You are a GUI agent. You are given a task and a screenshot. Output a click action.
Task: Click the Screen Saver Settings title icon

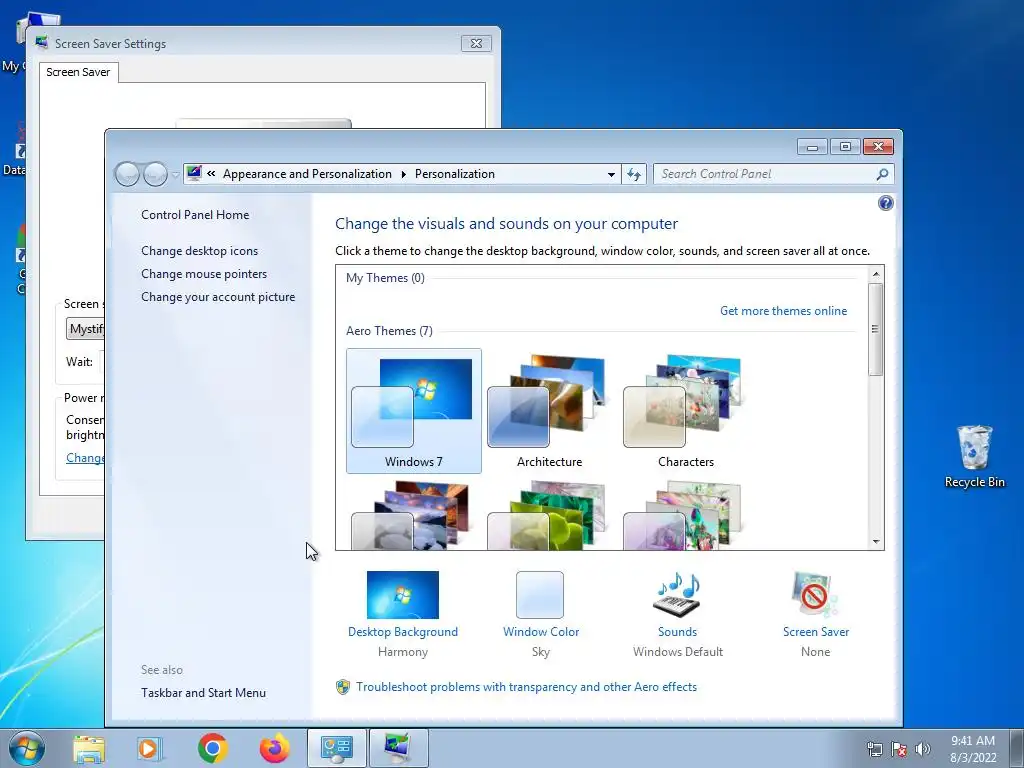click(42, 43)
